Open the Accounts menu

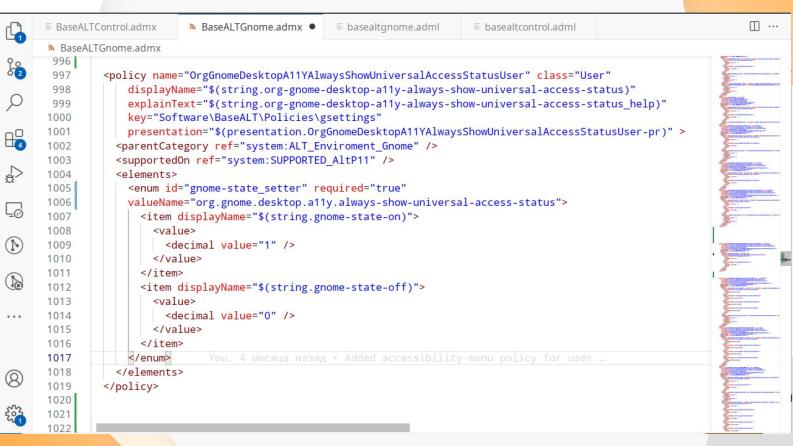[x=14, y=378]
